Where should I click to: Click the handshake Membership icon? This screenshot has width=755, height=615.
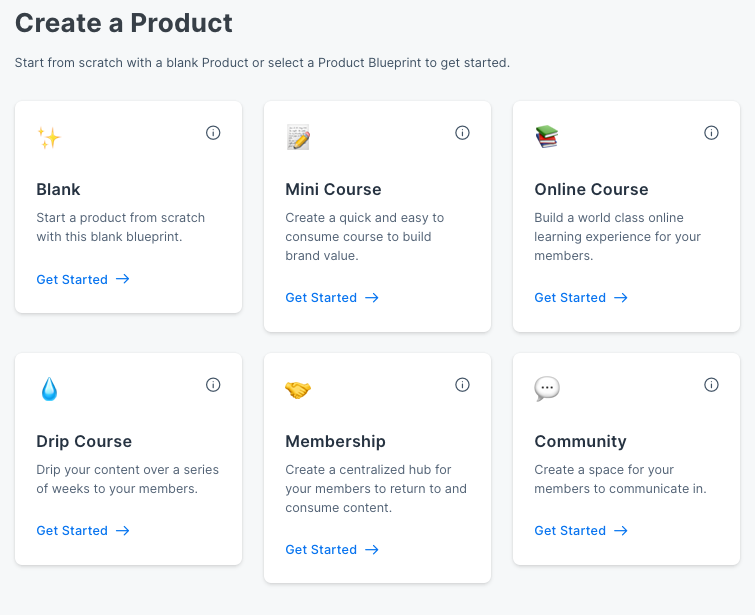(x=298, y=389)
